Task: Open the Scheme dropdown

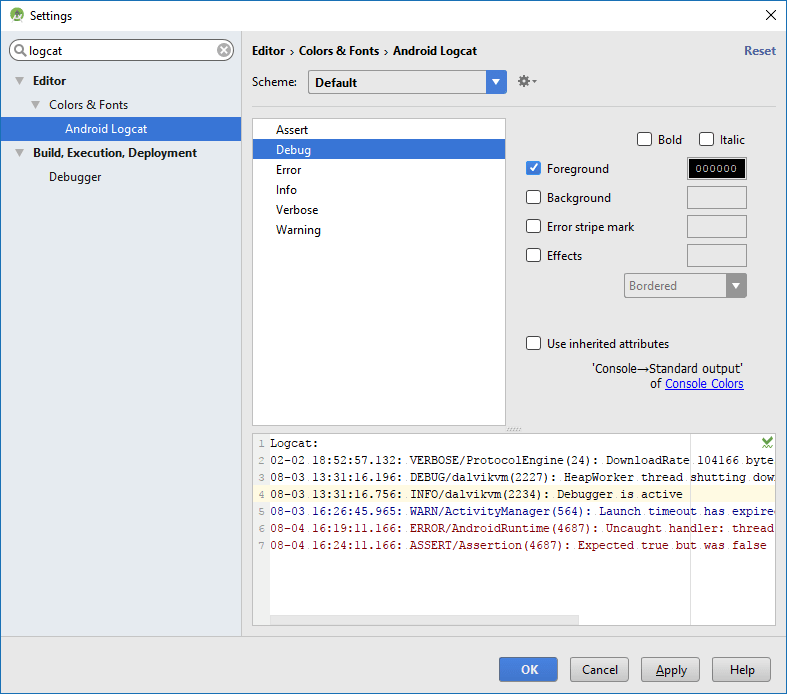Action: point(496,82)
